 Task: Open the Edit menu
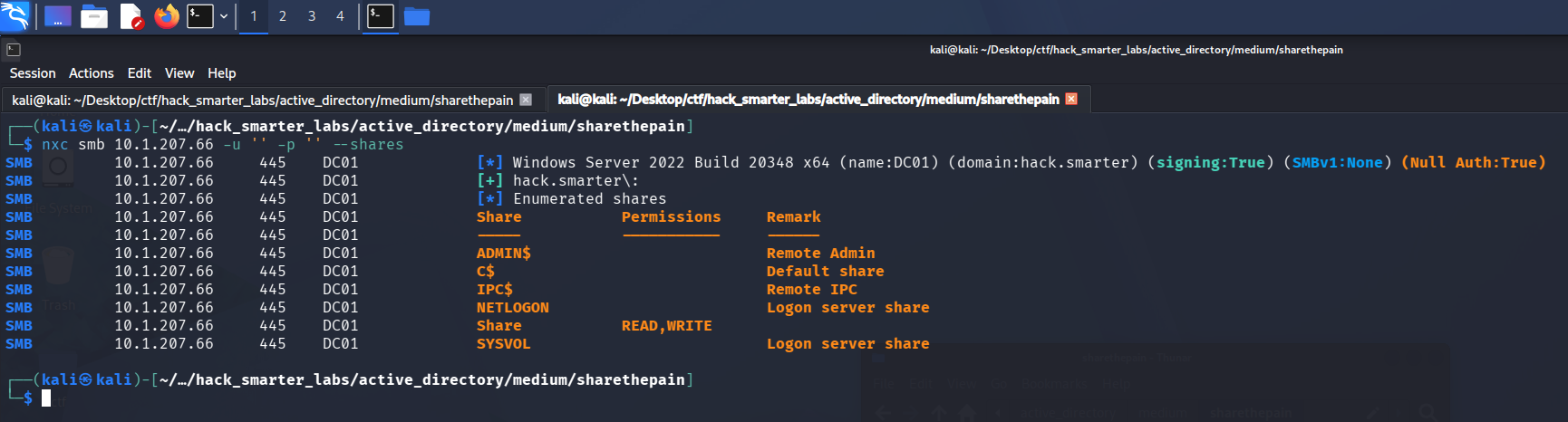pos(140,73)
